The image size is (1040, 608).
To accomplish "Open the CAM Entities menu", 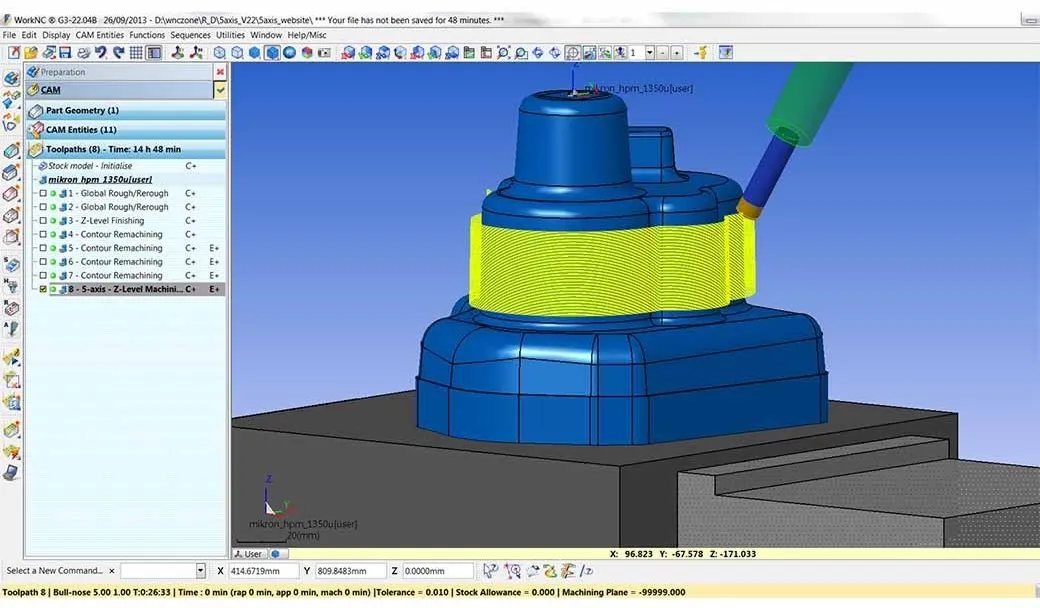I will (x=100, y=35).
